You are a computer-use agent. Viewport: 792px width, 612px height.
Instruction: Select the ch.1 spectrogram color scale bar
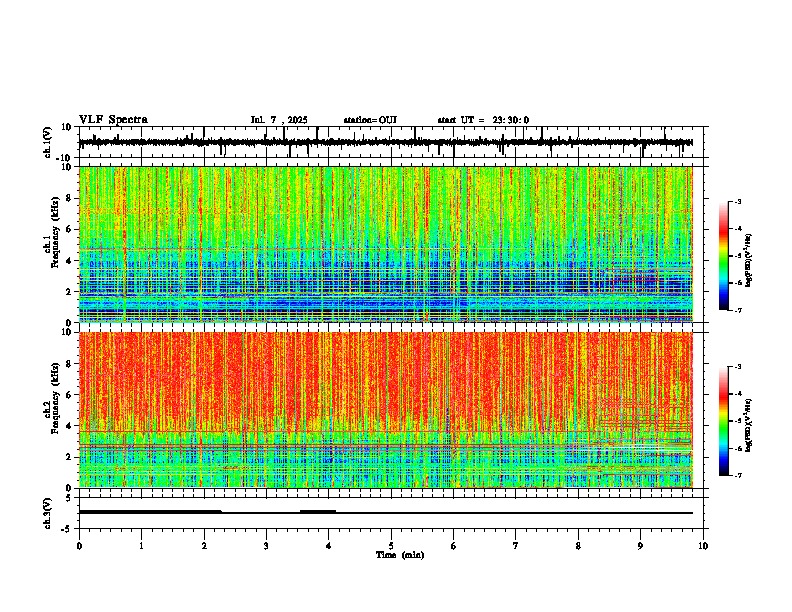724,256
